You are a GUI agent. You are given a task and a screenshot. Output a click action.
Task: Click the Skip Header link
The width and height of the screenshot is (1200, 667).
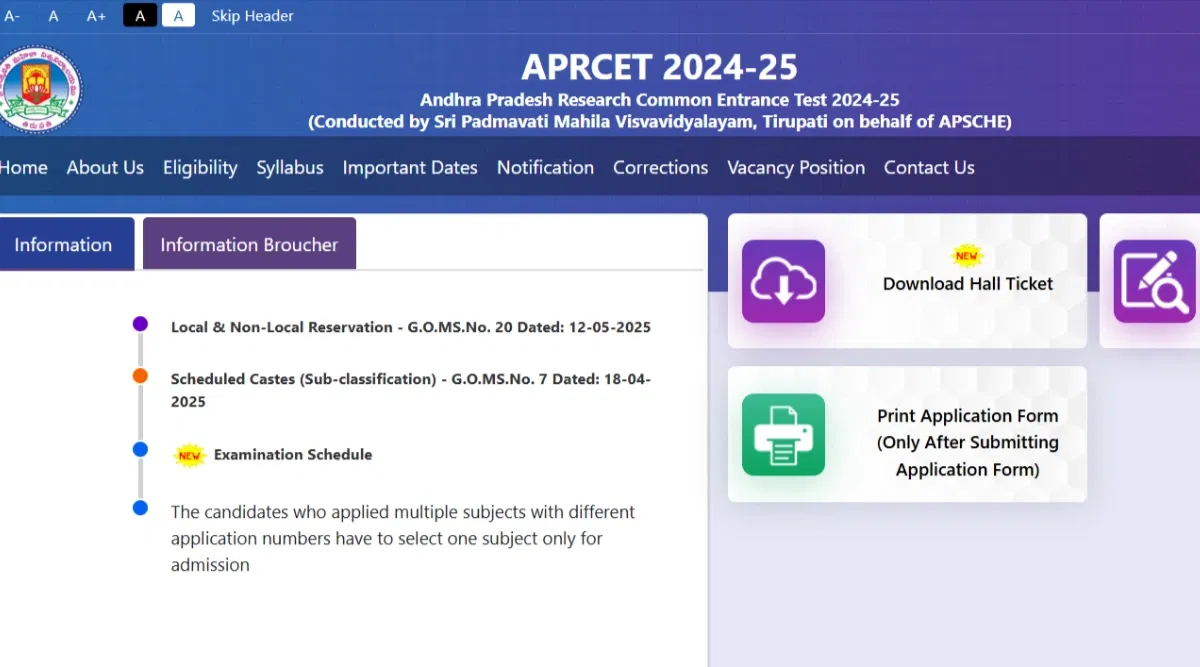[x=252, y=16]
